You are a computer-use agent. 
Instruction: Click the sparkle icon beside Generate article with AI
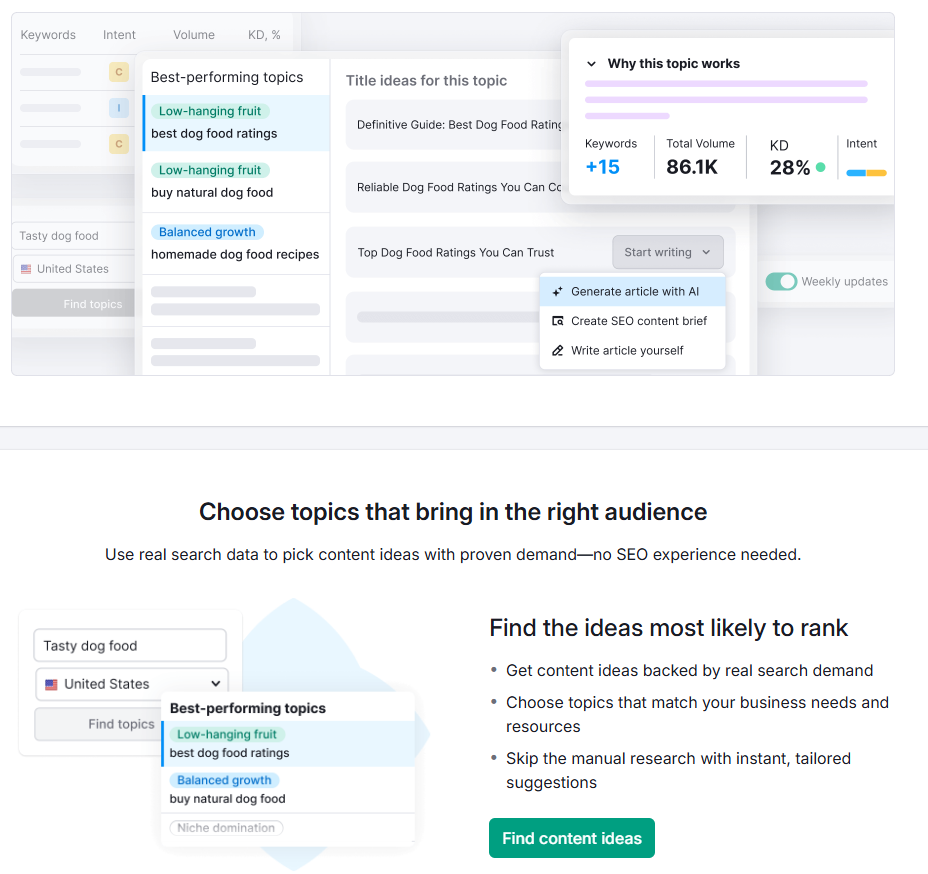click(x=557, y=292)
